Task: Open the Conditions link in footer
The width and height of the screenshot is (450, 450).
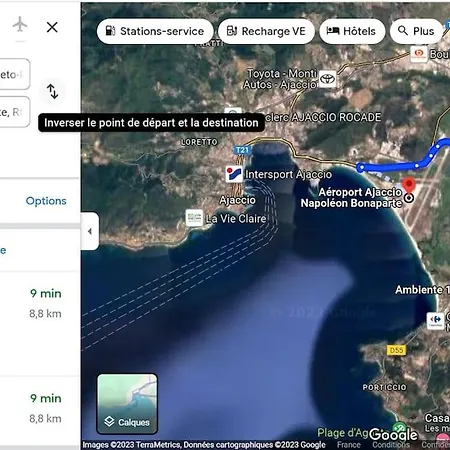Action: pos(391,445)
